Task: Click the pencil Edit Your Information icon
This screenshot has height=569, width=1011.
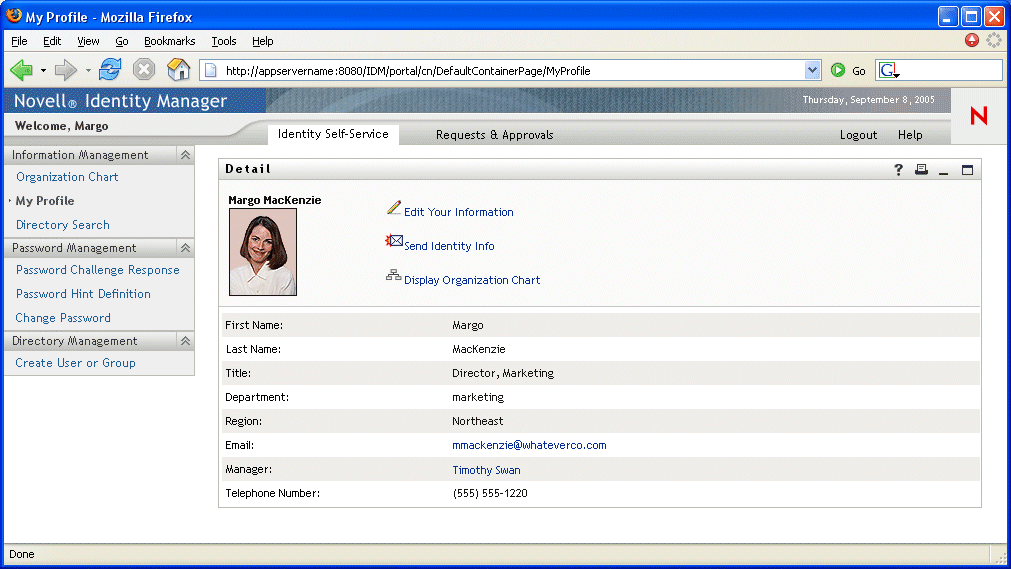Action: (x=394, y=209)
